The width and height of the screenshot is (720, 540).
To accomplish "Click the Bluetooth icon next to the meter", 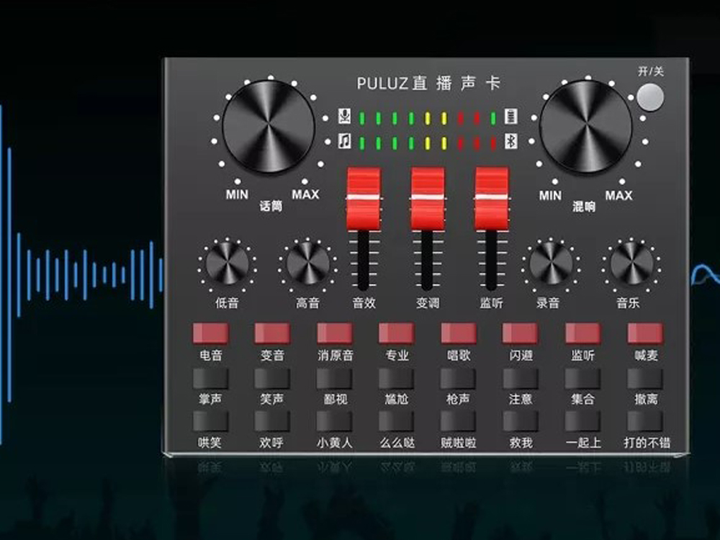I will [x=511, y=141].
